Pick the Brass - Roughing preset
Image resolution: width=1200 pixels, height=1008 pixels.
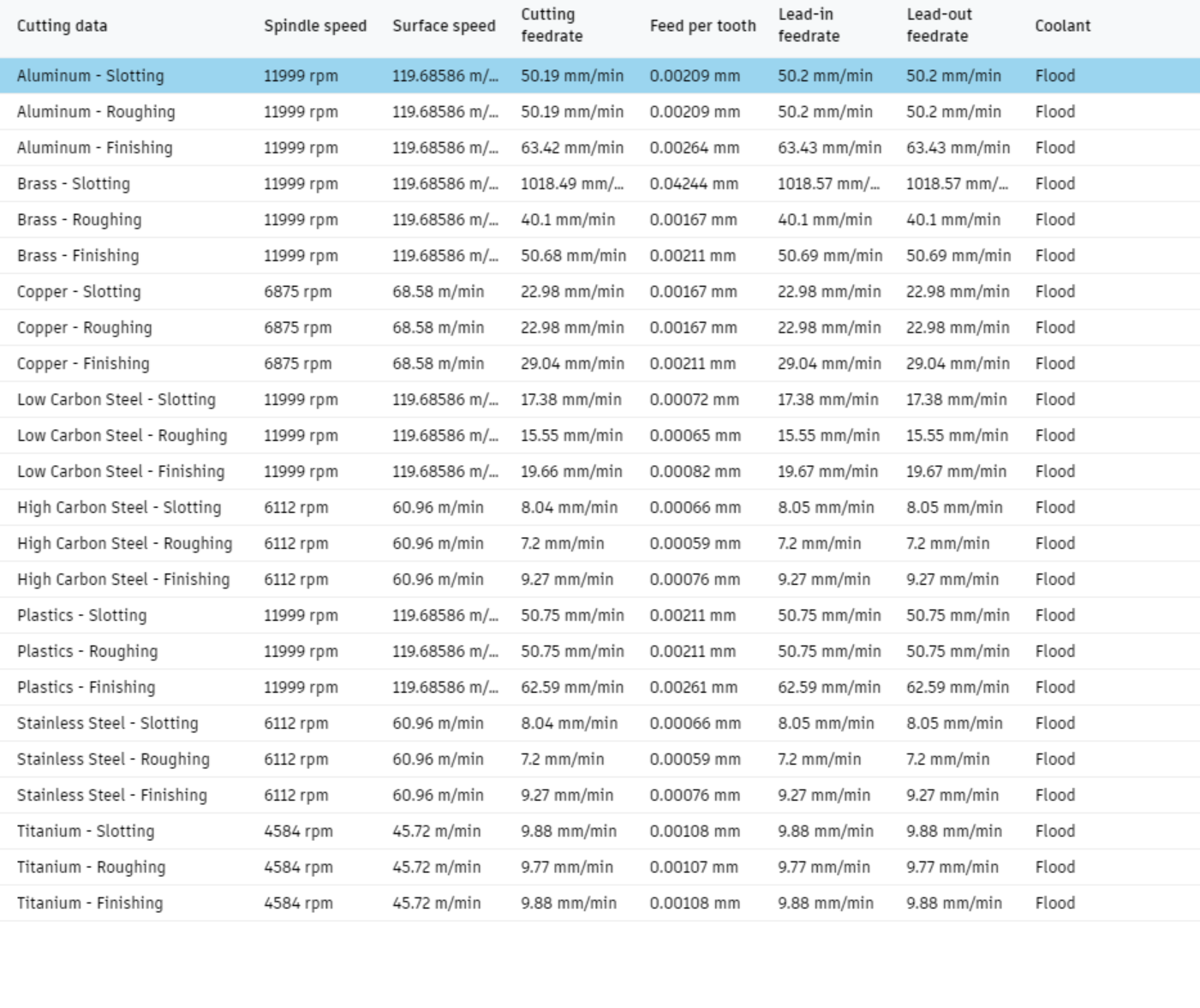point(600,219)
